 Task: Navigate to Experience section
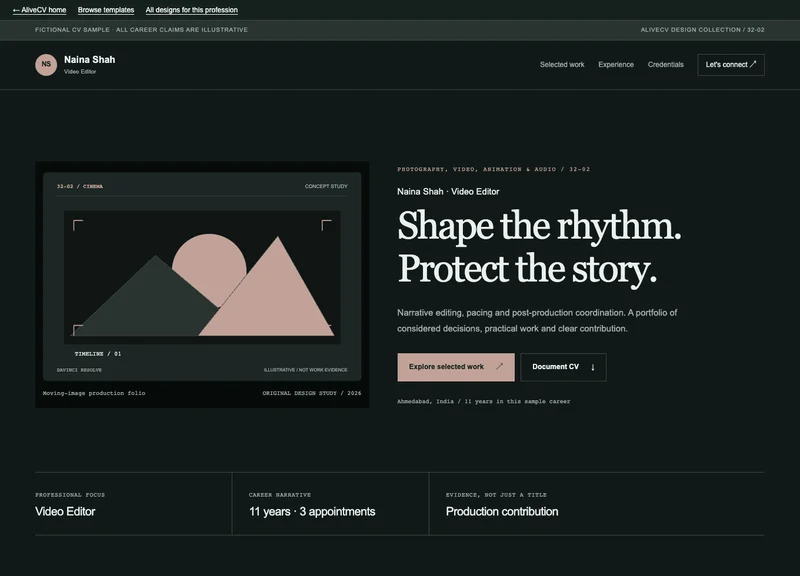(x=616, y=65)
